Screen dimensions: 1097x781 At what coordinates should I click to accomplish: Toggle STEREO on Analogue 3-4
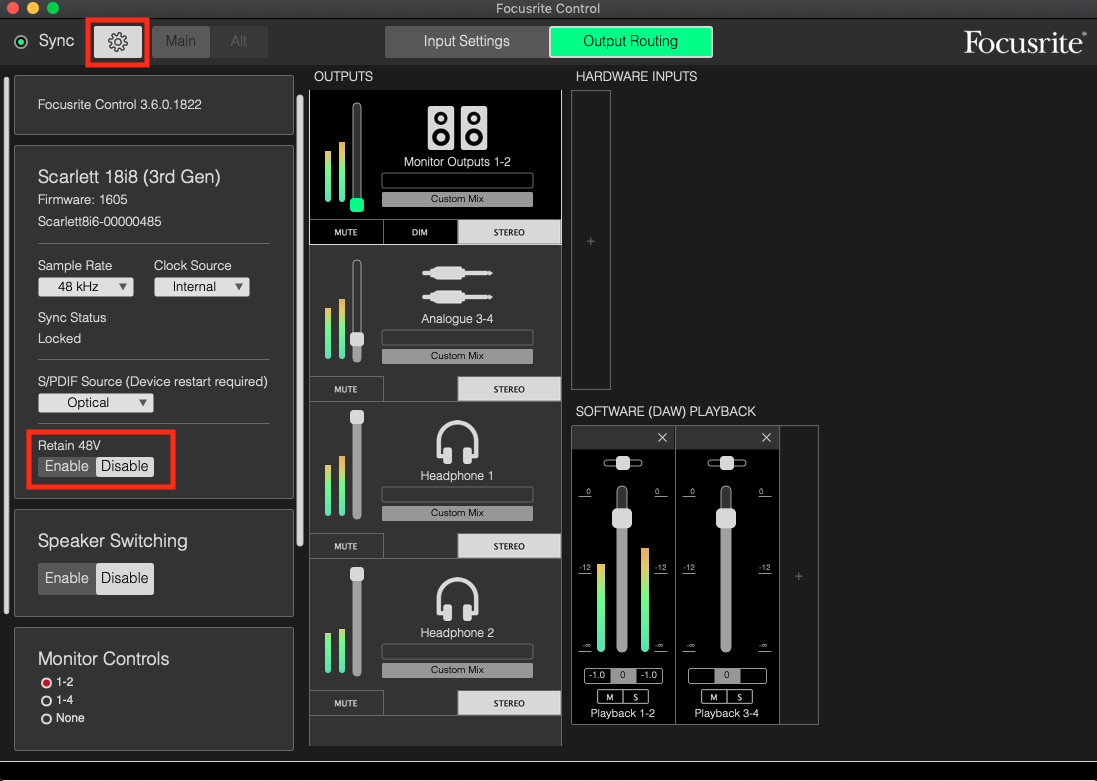(509, 389)
